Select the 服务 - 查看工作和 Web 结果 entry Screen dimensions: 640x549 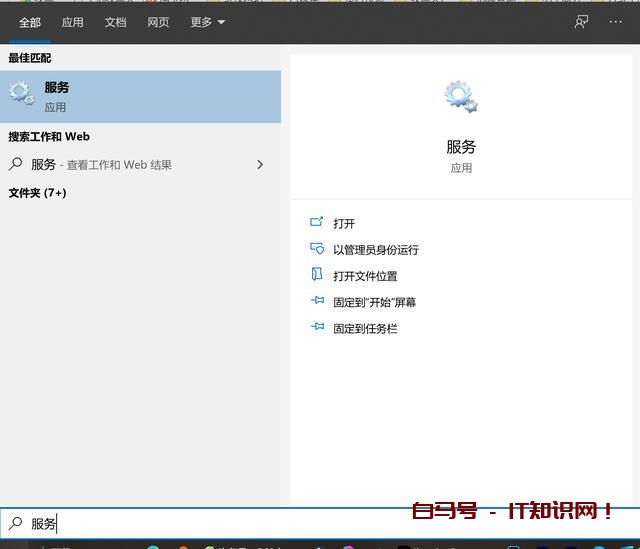click(101, 164)
